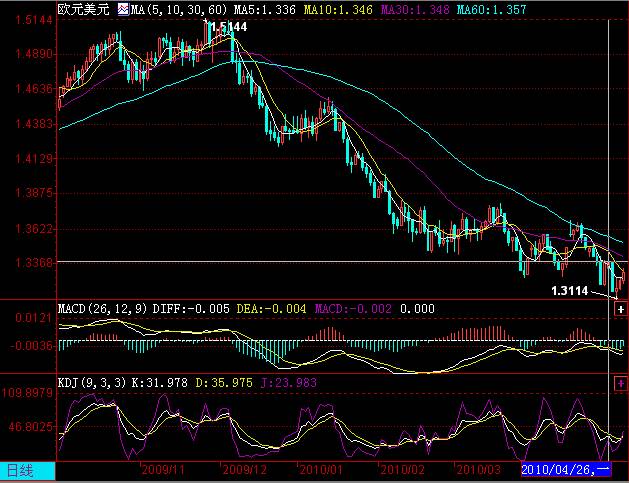The height and width of the screenshot is (483, 629).
Task: Click the DIFF:-0.005 value
Action: point(191,308)
